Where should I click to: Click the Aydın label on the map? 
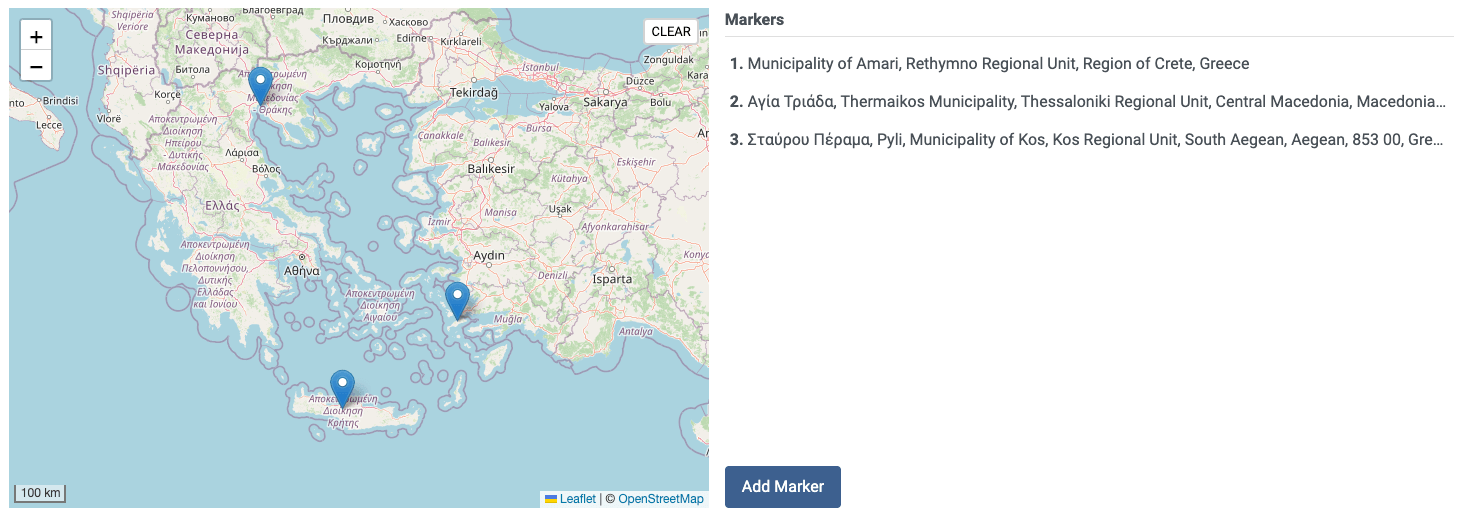[x=489, y=256]
